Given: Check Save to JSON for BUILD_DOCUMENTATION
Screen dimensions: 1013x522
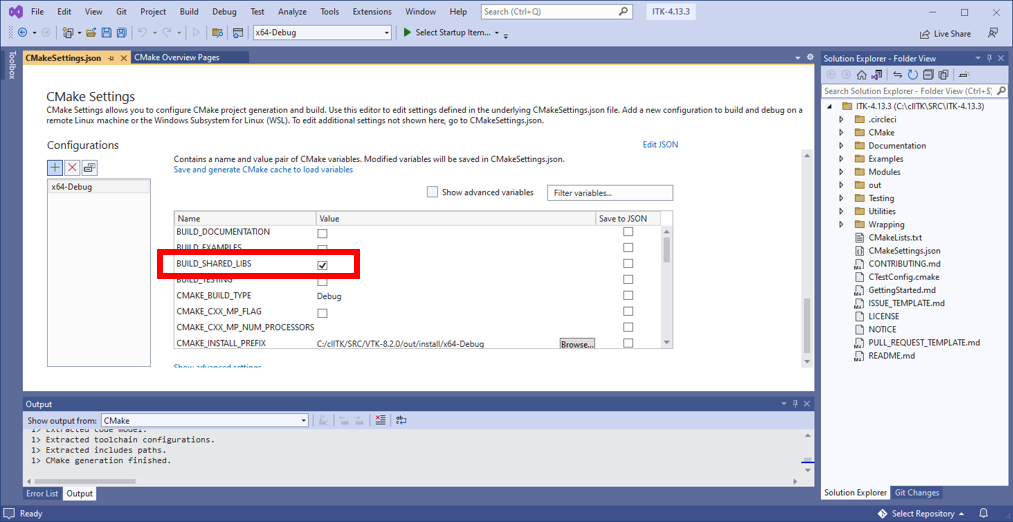Looking at the screenshot, I should point(627,231).
